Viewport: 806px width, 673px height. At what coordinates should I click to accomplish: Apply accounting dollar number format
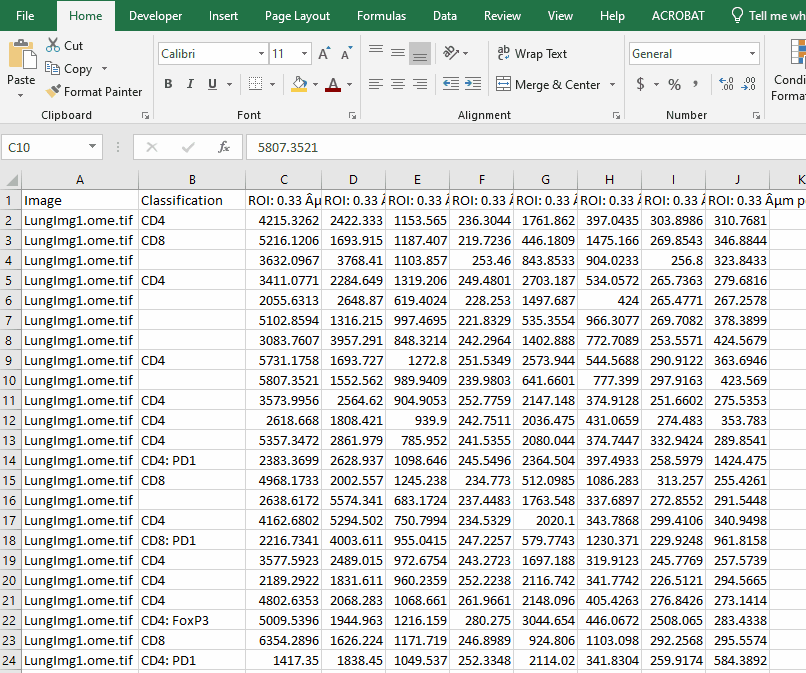[640, 85]
